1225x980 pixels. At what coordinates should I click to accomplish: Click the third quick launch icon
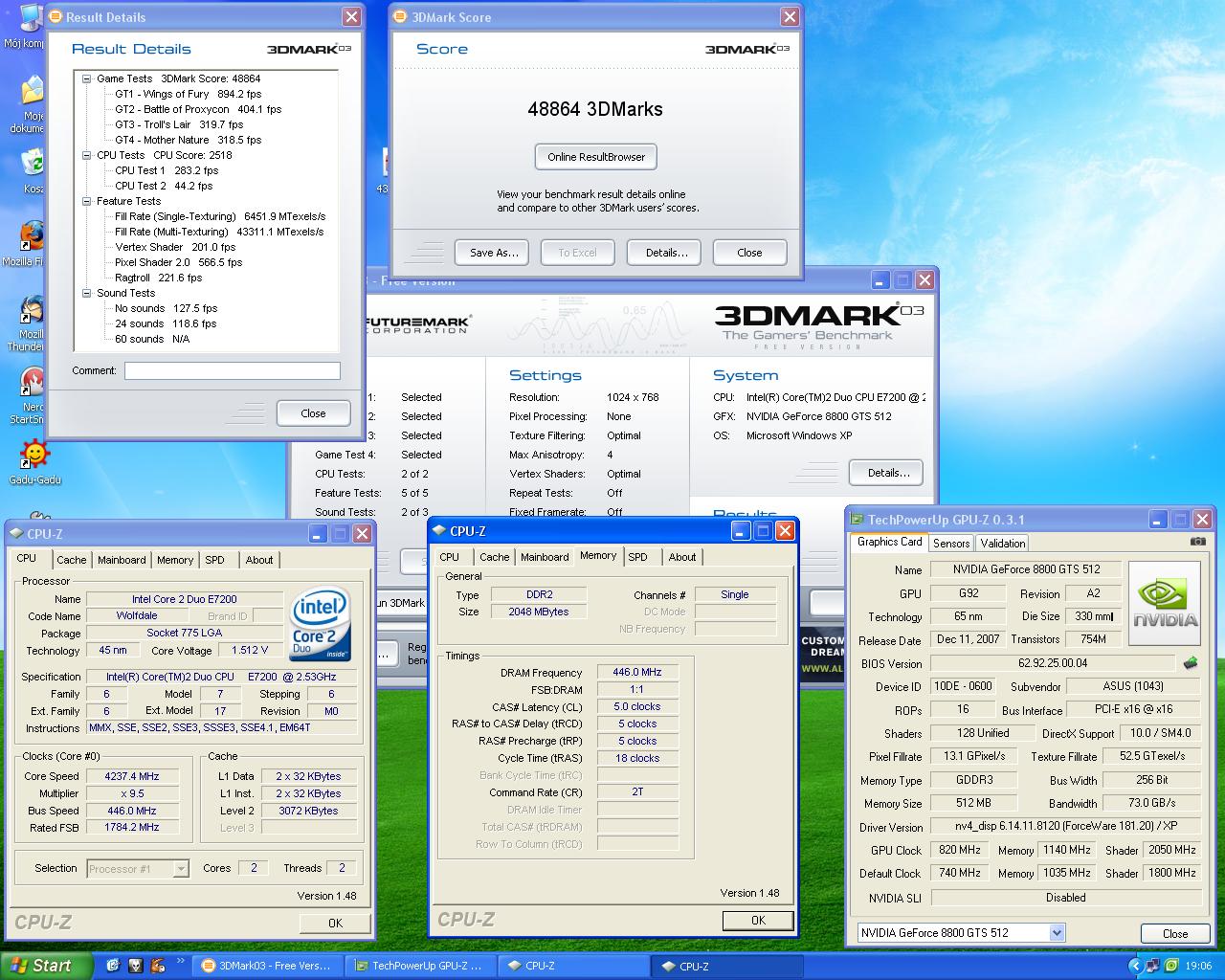(x=158, y=966)
